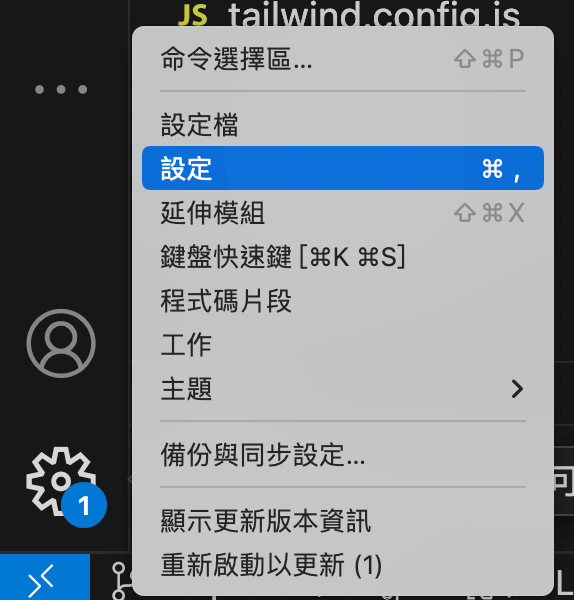Click the source control branch icon
574x600 pixels.
[121, 580]
